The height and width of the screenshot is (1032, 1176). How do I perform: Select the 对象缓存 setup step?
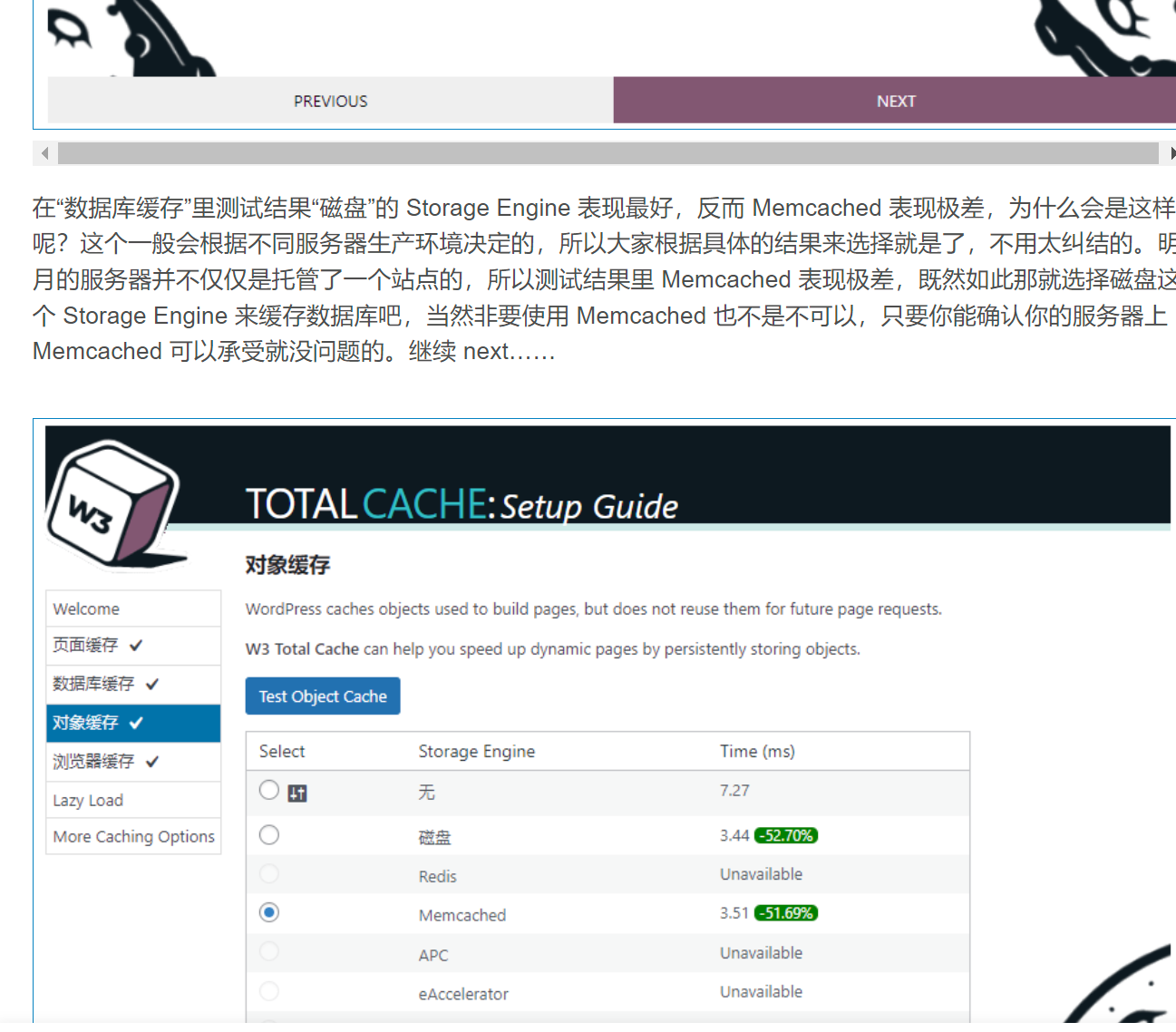click(x=133, y=723)
